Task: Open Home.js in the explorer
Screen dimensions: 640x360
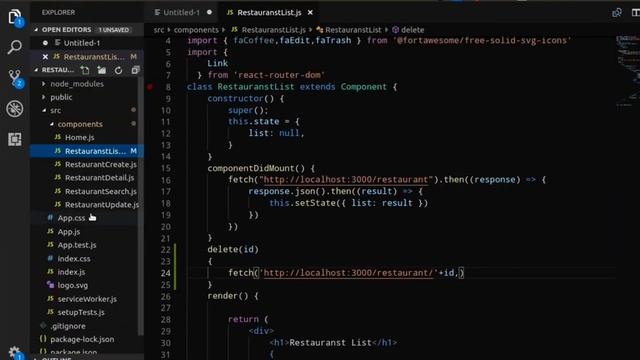Action: (80, 138)
